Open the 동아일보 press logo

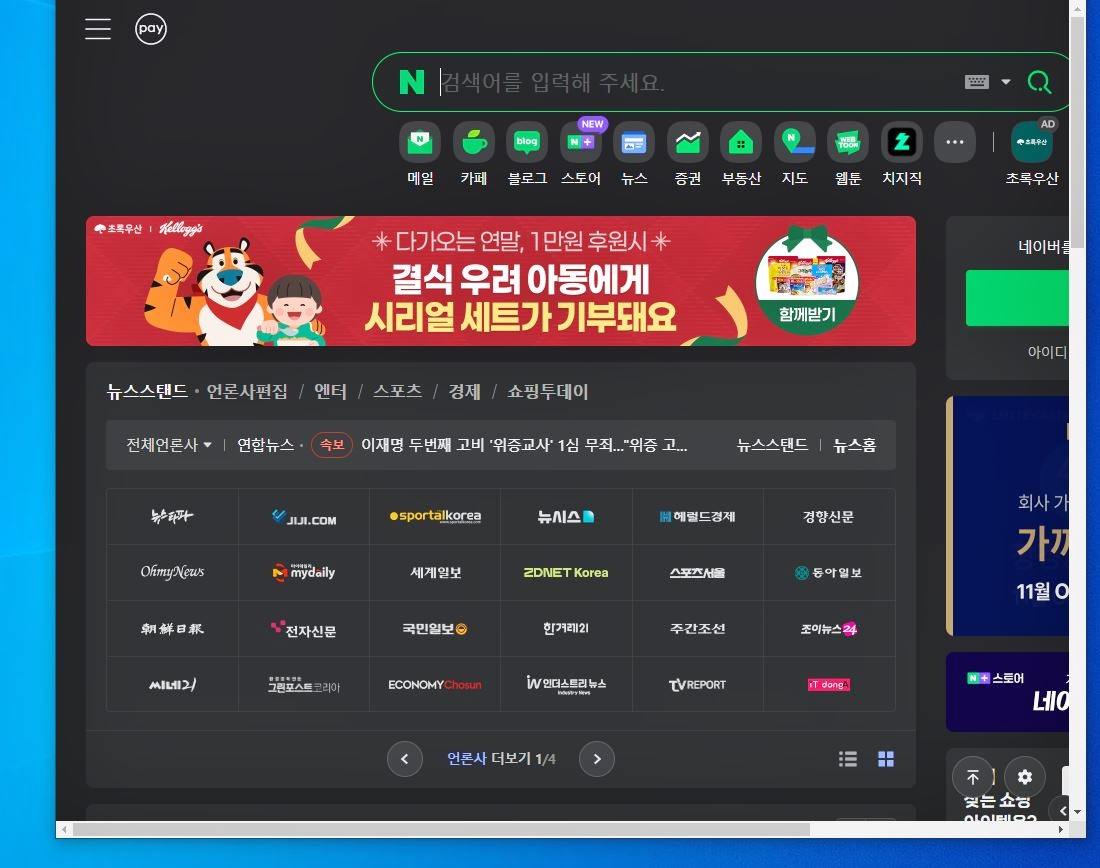(829, 573)
